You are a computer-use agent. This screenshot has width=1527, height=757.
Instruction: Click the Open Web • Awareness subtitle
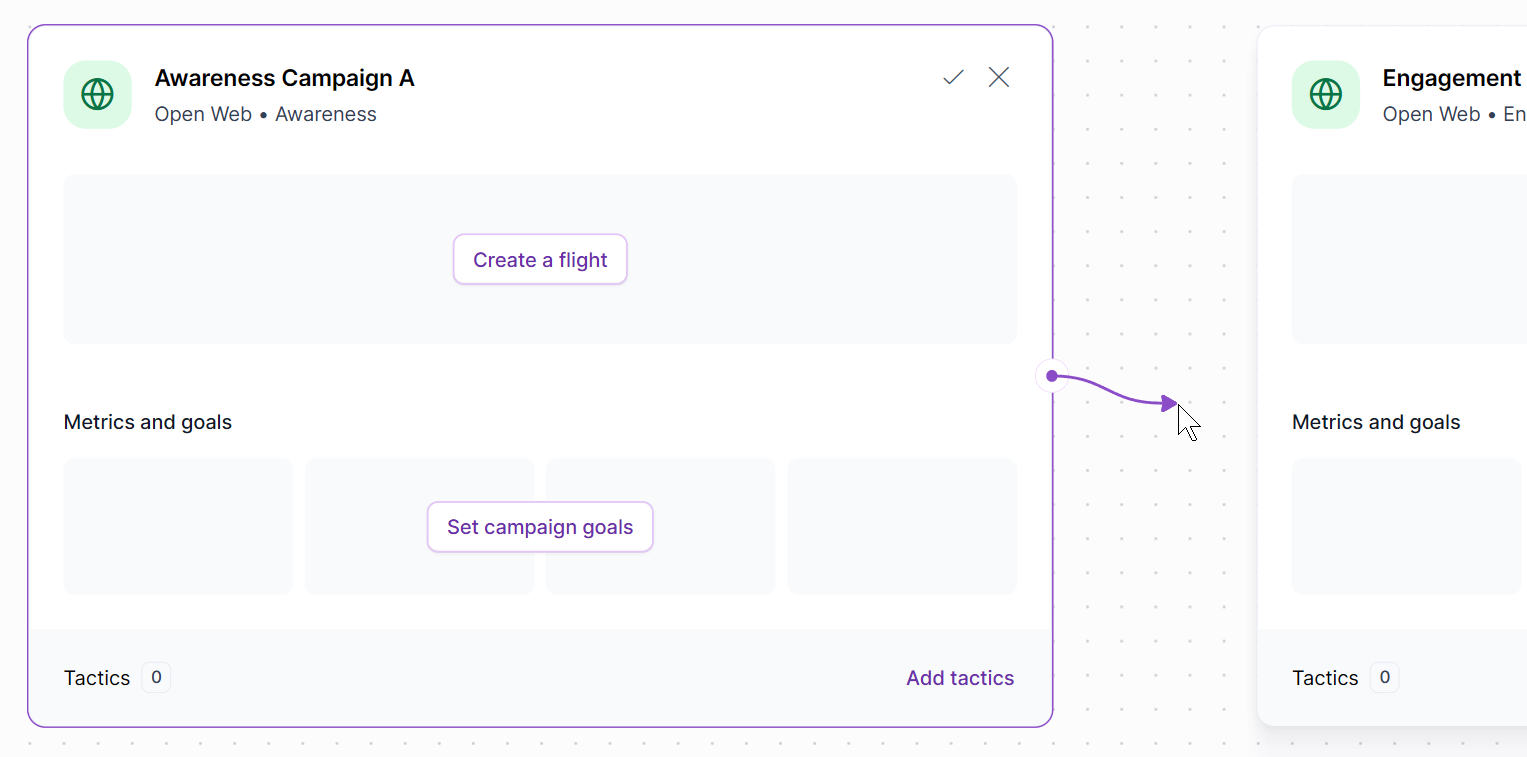265,114
